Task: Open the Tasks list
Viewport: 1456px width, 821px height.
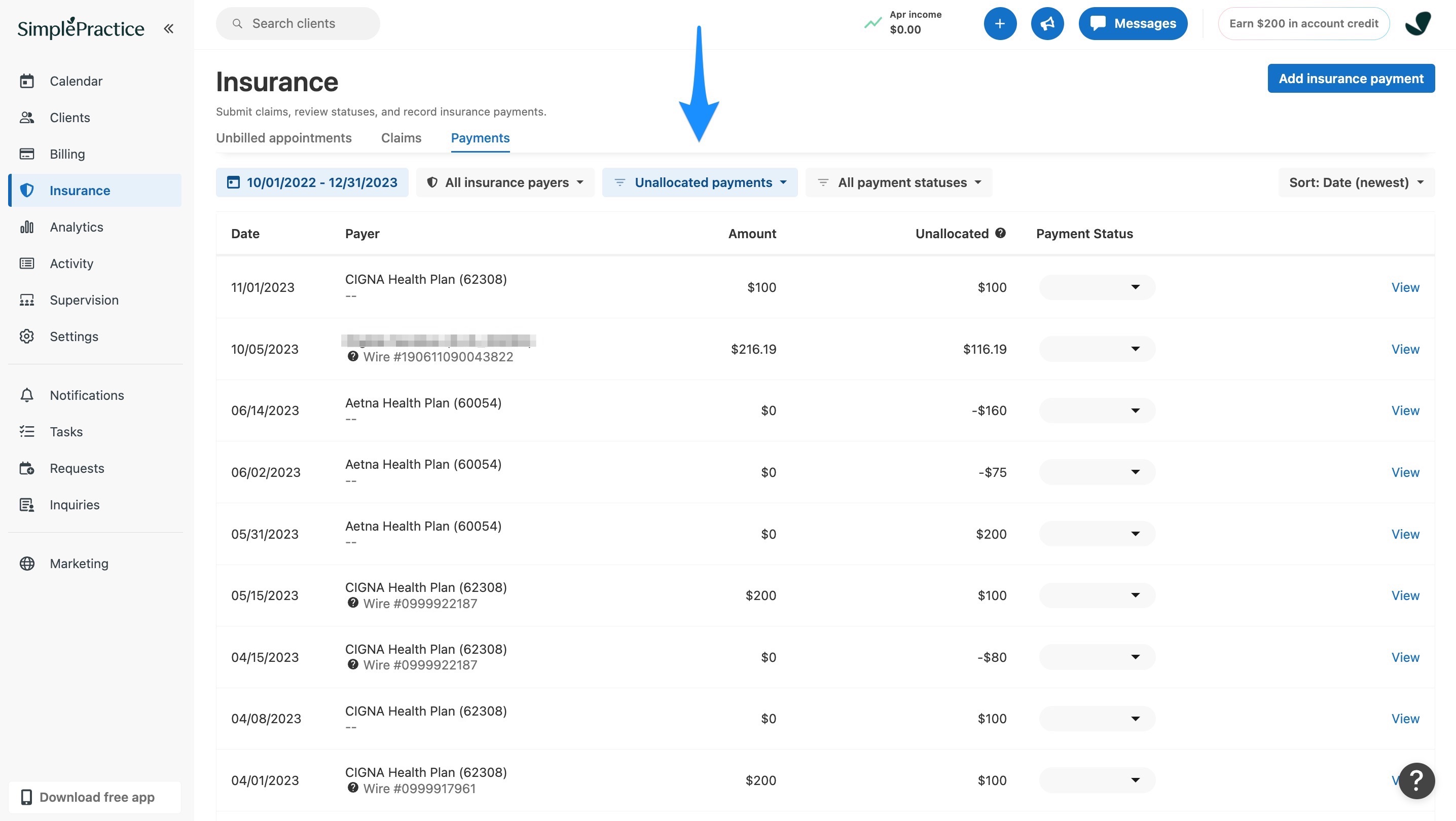Action: click(x=95, y=432)
